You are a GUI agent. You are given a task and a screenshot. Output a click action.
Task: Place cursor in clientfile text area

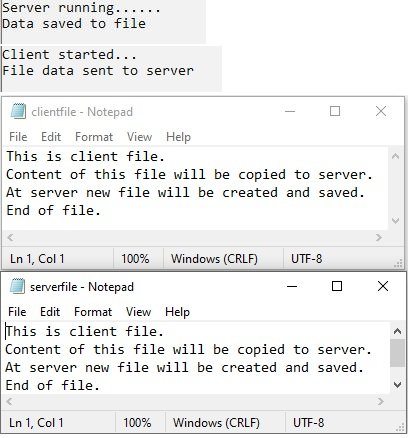tap(196, 188)
